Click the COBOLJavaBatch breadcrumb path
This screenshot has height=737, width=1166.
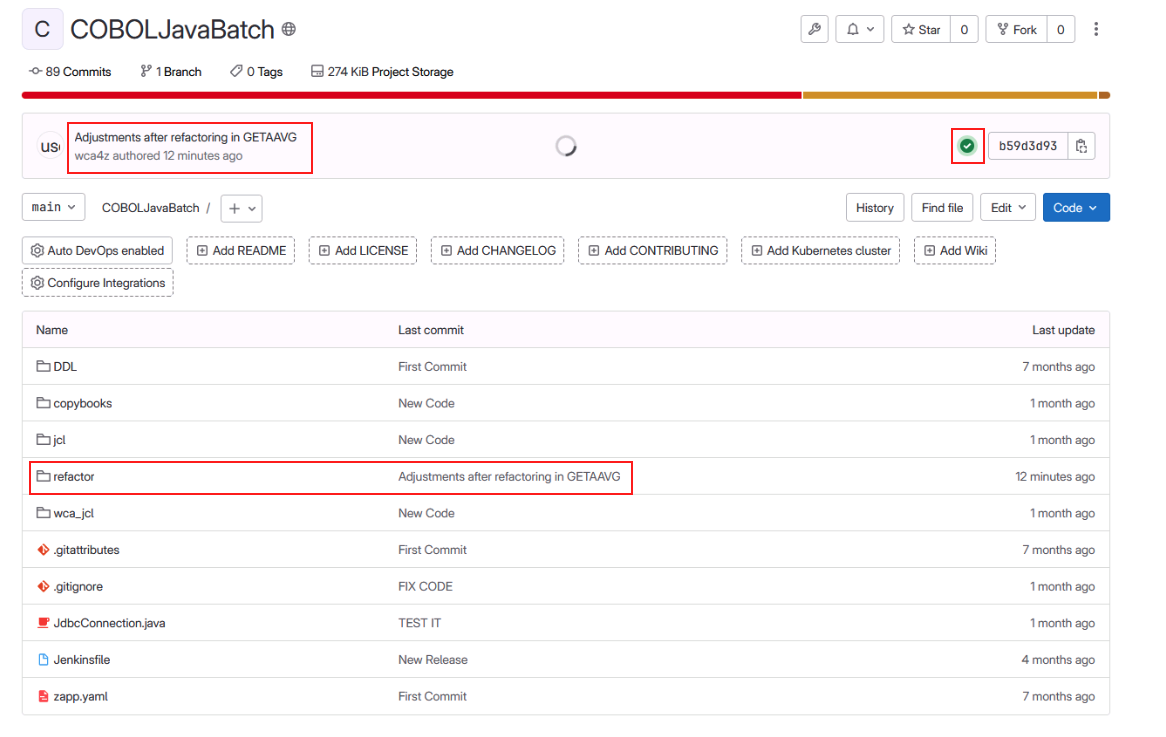(x=150, y=207)
